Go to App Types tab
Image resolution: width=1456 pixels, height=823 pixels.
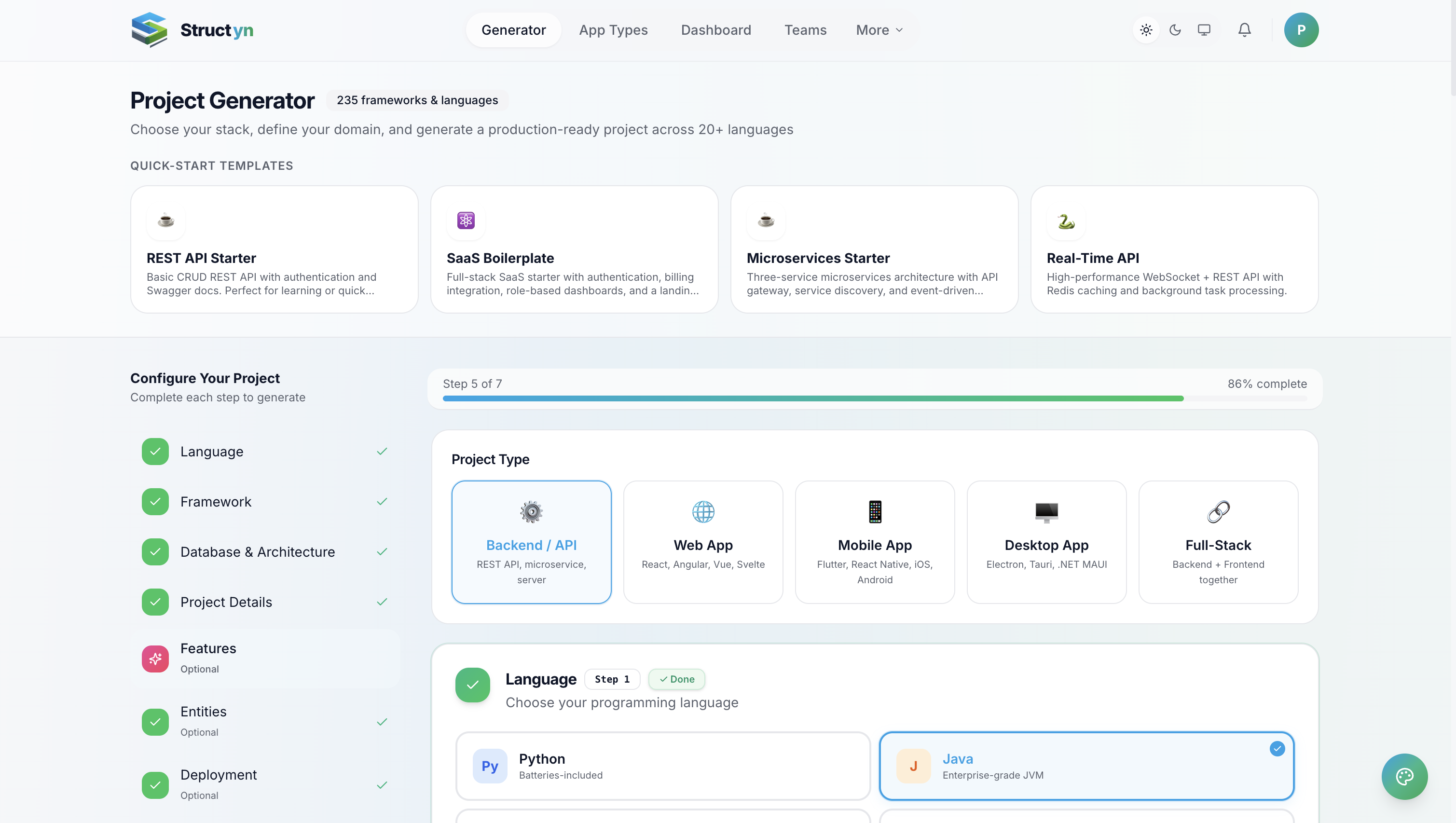click(x=613, y=30)
